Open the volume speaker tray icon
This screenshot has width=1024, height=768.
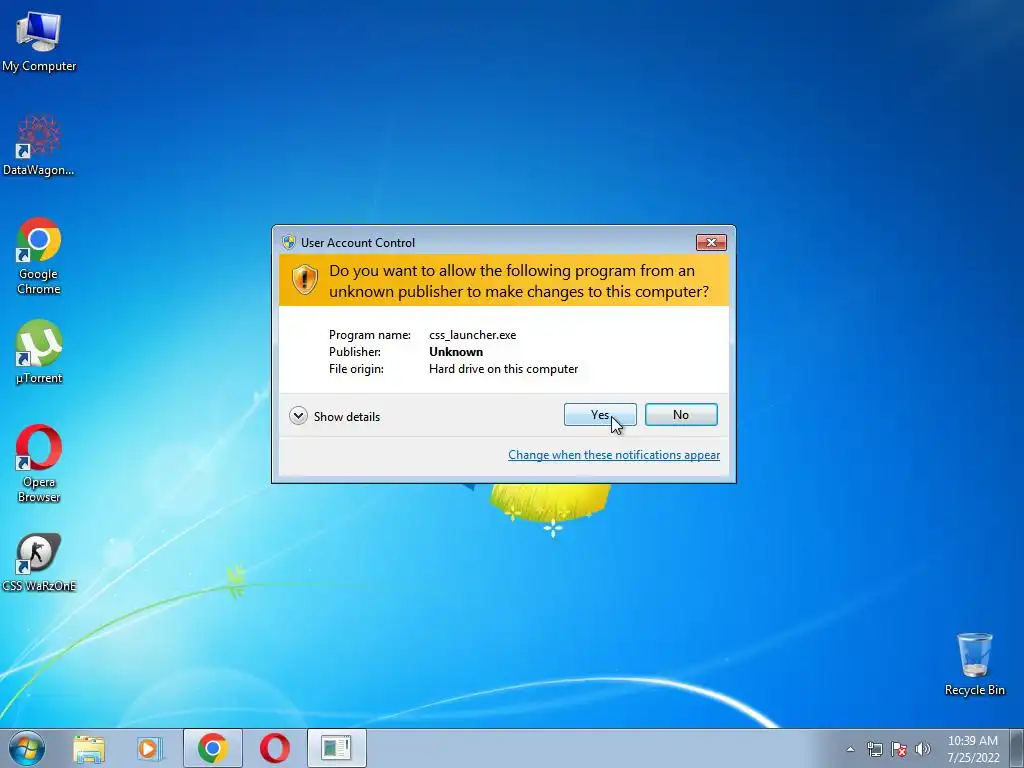pos(923,749)
